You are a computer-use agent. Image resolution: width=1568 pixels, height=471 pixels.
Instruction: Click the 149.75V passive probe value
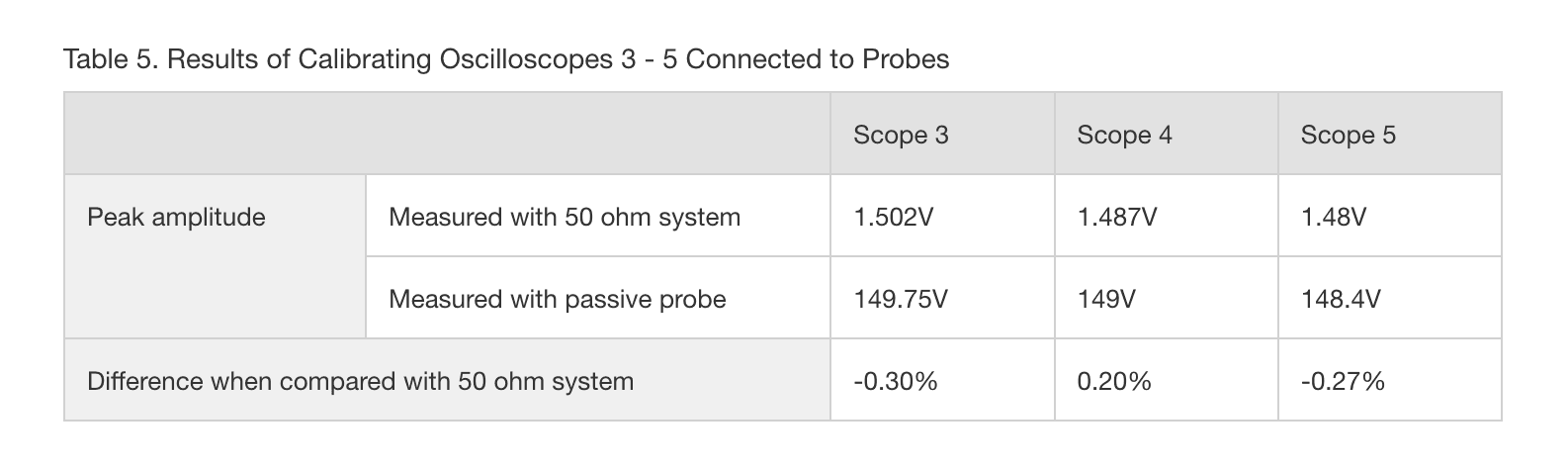901,299
